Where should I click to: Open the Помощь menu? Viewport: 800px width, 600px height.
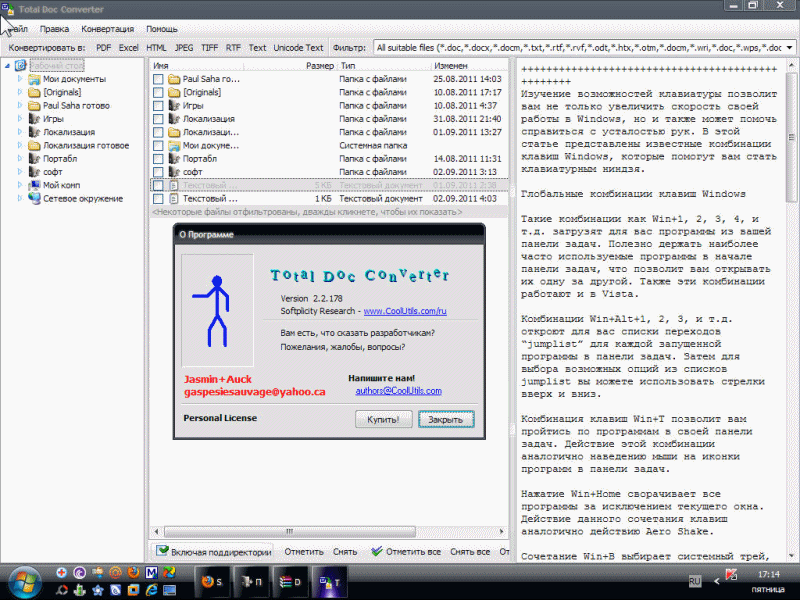162,29
